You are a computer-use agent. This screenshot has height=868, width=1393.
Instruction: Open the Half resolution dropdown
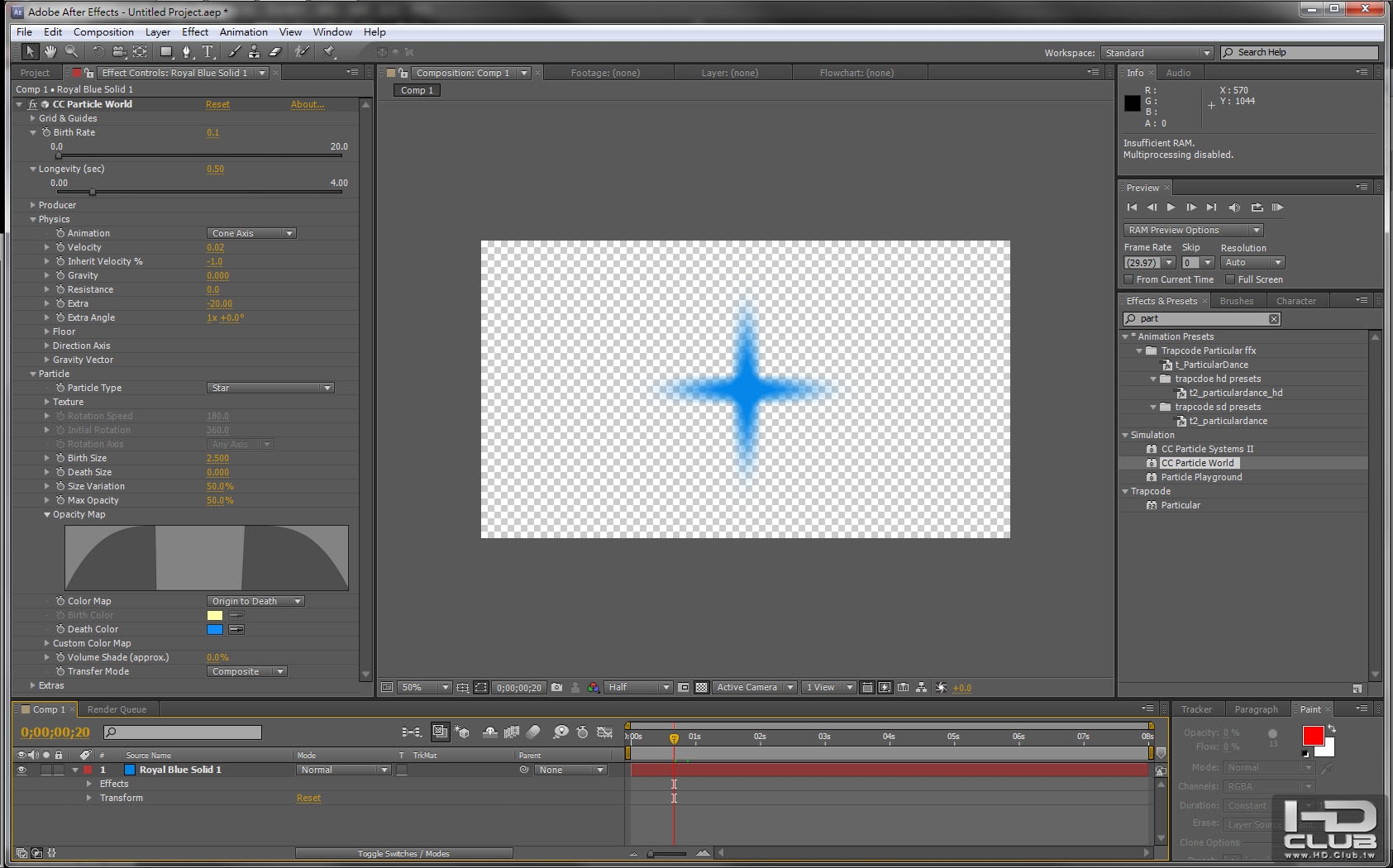click(x=638, y=688)
